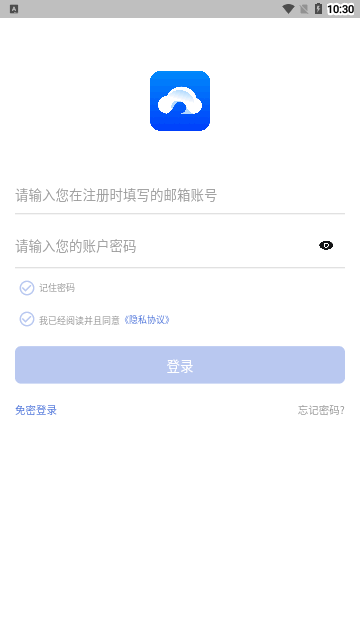Tap the Wi-Fi signal status icon

[x=289, y=9]
